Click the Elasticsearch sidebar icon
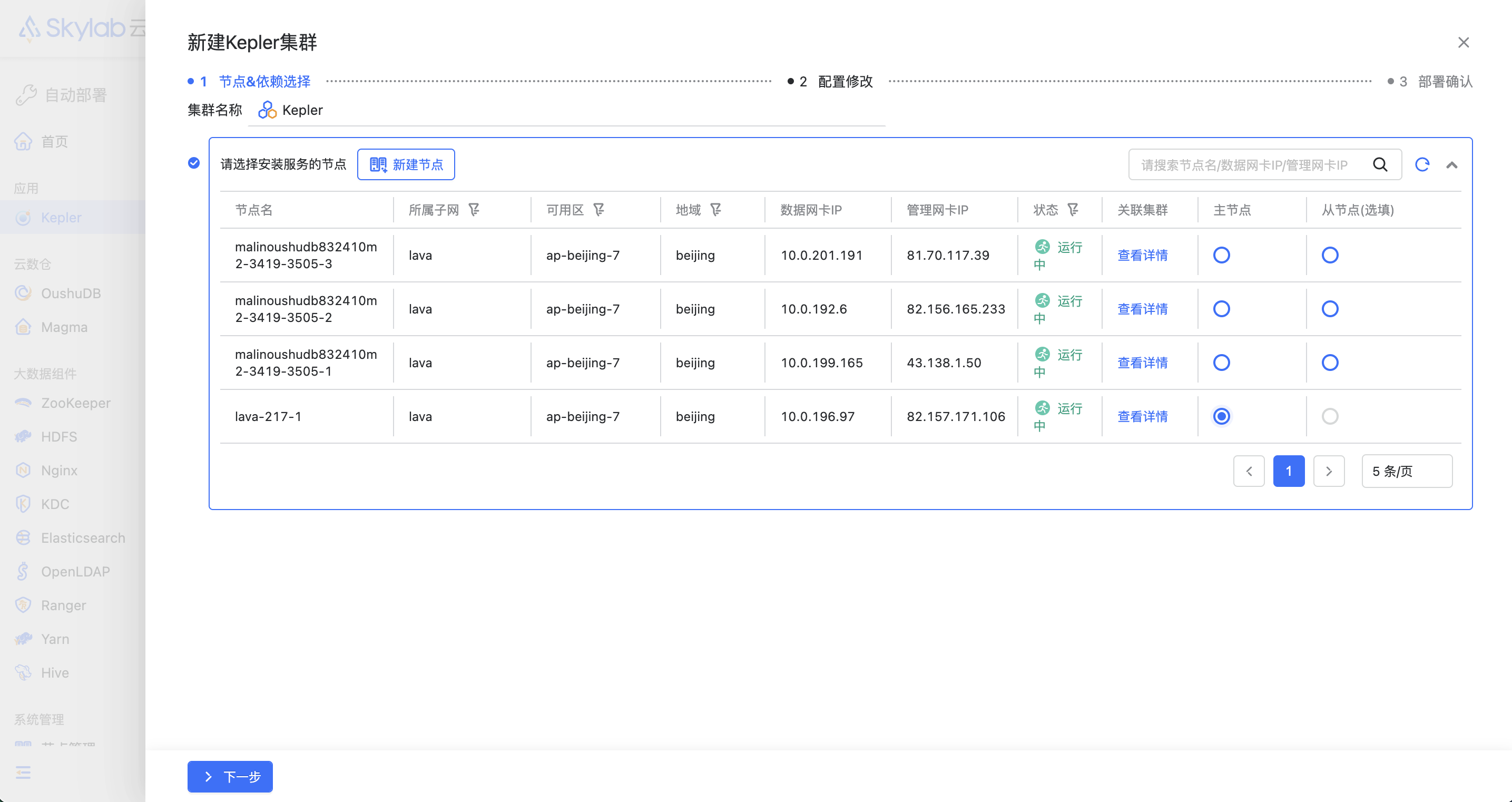 pyautogui.click(x=23, y=537)
